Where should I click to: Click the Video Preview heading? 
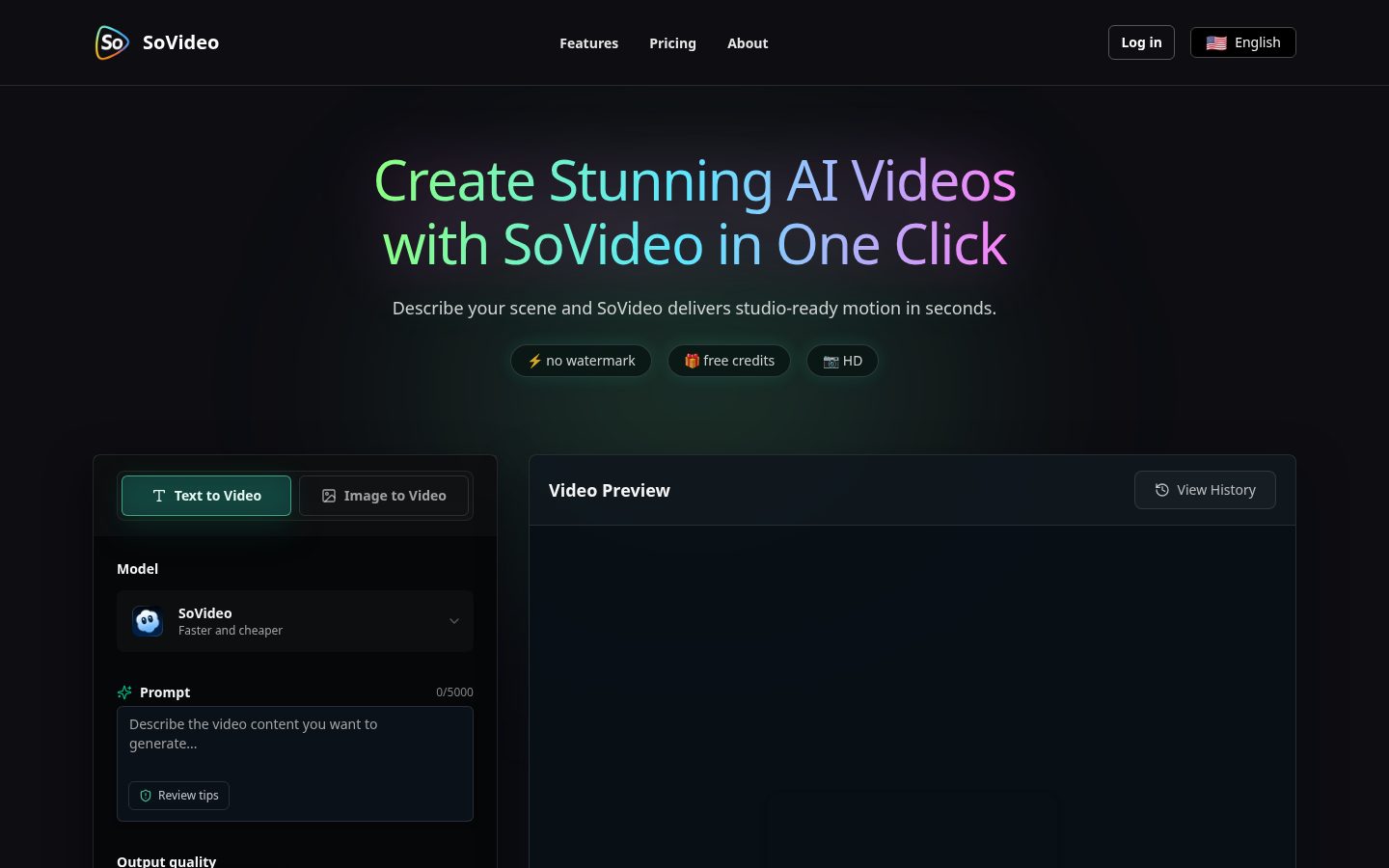click(610, 490)
